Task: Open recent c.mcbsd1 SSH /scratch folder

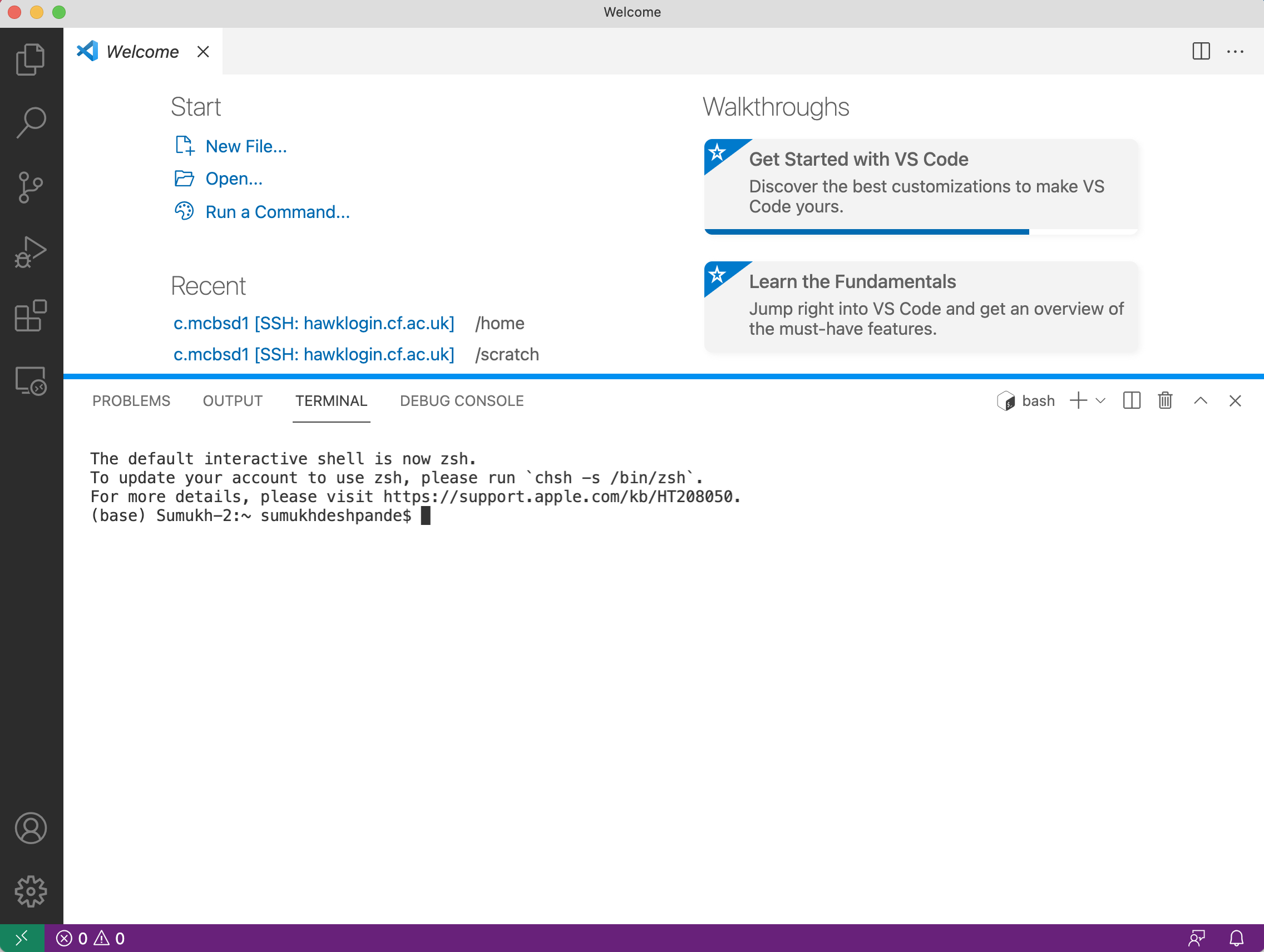Action: click(314, 354)
